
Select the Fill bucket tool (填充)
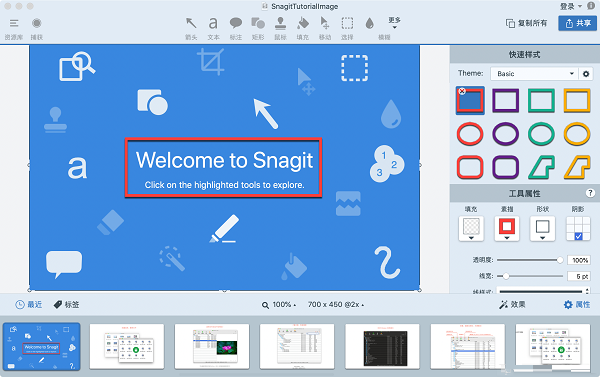(x=303, y=23)
